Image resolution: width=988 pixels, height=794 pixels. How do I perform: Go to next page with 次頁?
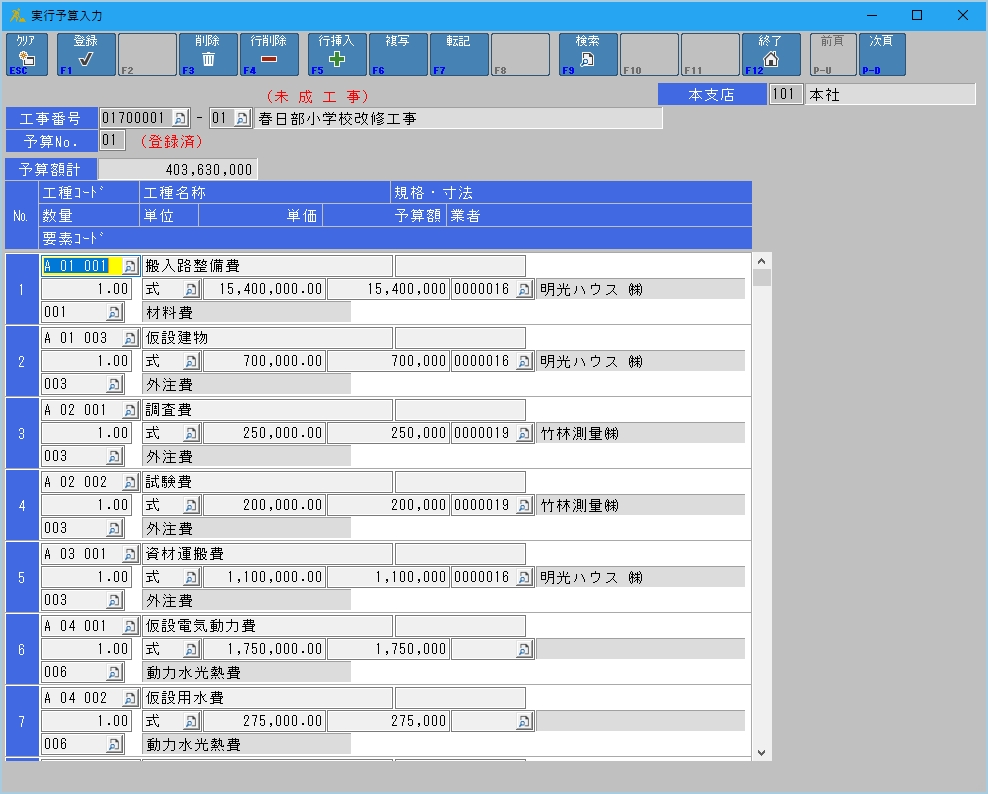[882, 54]
